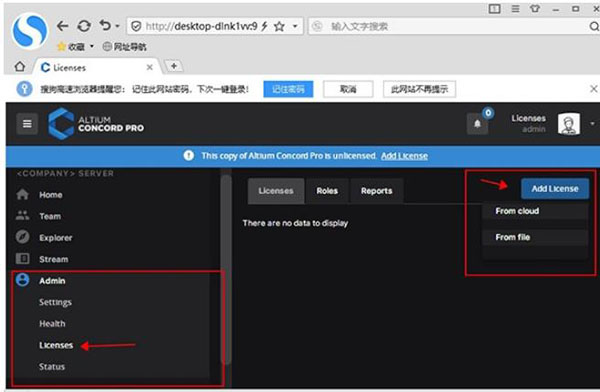Open Status under Admin
Screen dimensions: 600x392
(x=52, y=367)
